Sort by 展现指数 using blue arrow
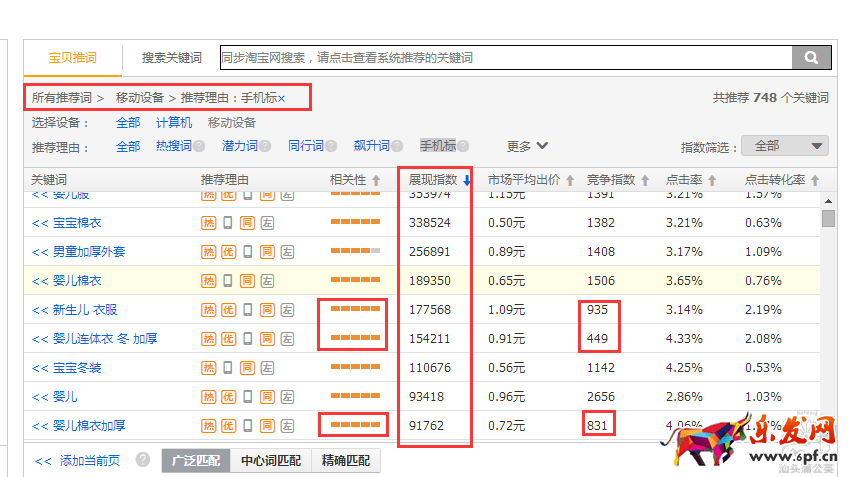 pyautogui.click(x=467, y=181)
